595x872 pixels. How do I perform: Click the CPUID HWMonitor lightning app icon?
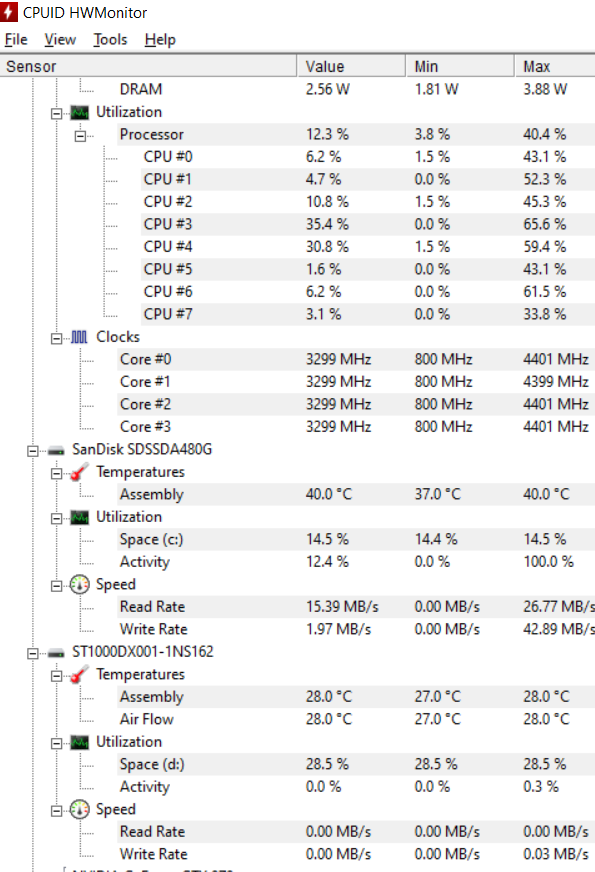coord(9,12)
